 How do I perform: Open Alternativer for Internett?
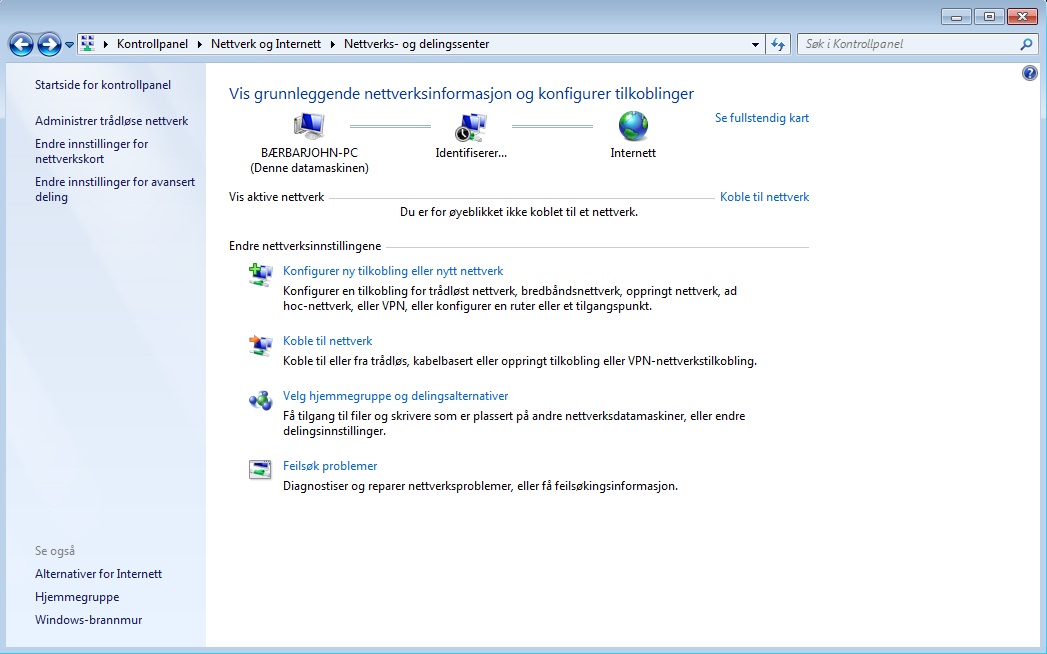coord(98,574)
